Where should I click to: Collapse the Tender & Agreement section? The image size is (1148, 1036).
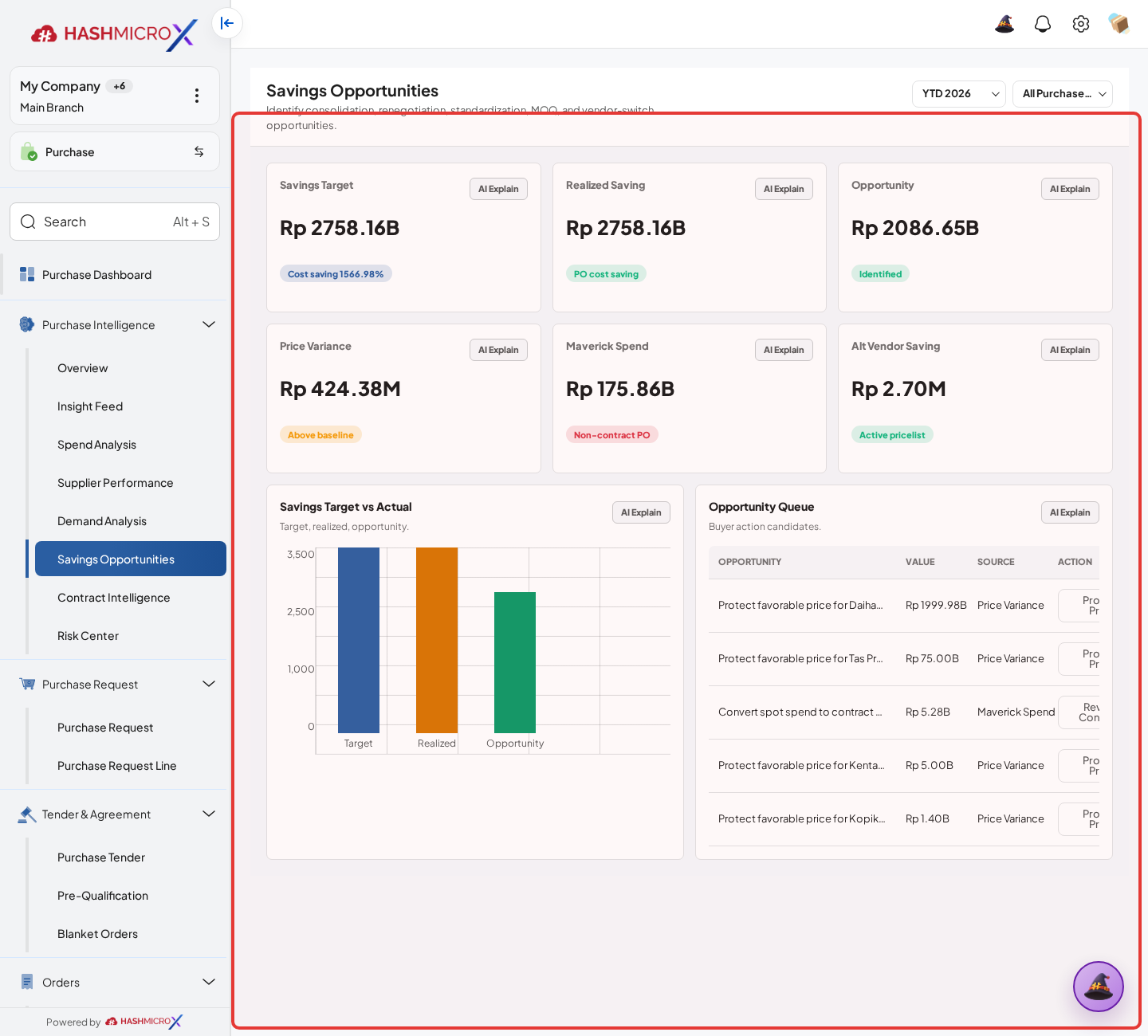pos(209,814)
